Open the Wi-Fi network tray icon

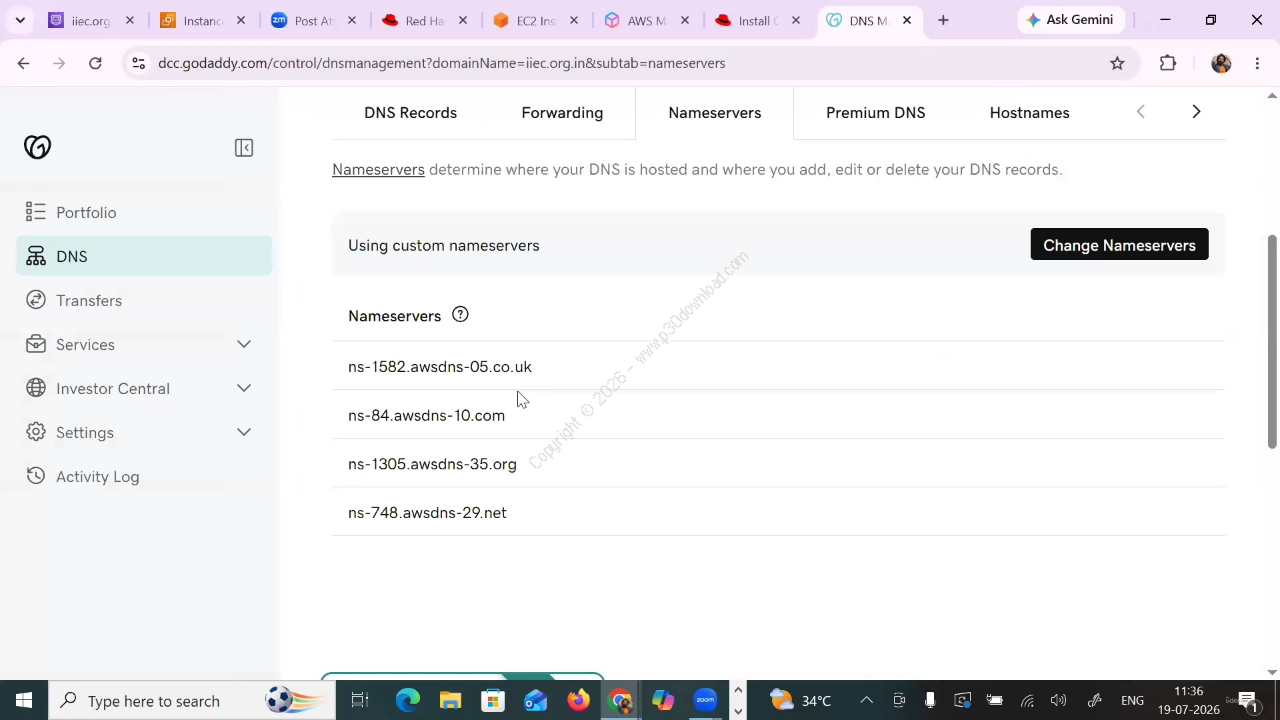coord(1027,700)
